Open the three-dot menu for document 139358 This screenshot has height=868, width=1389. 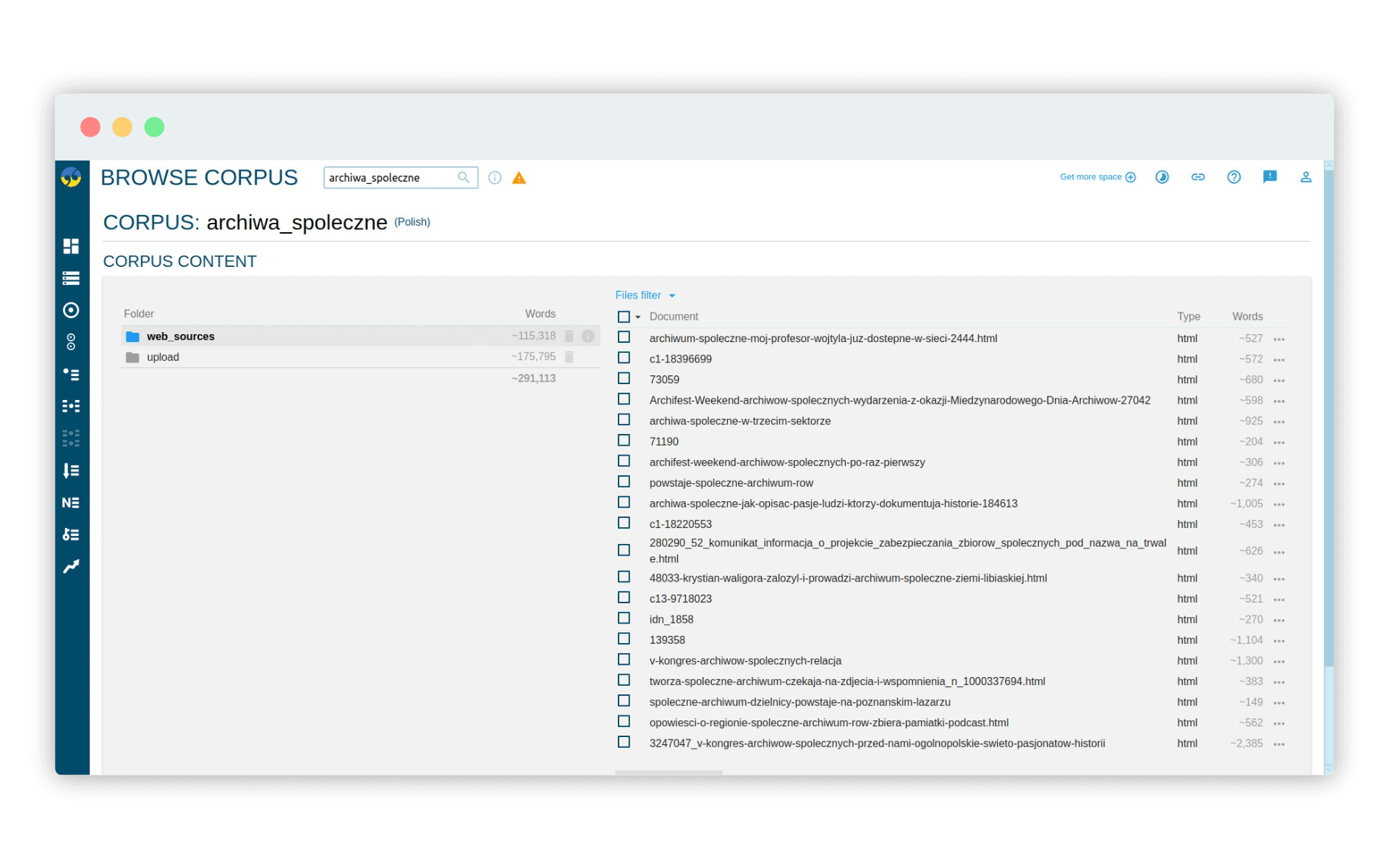coord(1279,641)
